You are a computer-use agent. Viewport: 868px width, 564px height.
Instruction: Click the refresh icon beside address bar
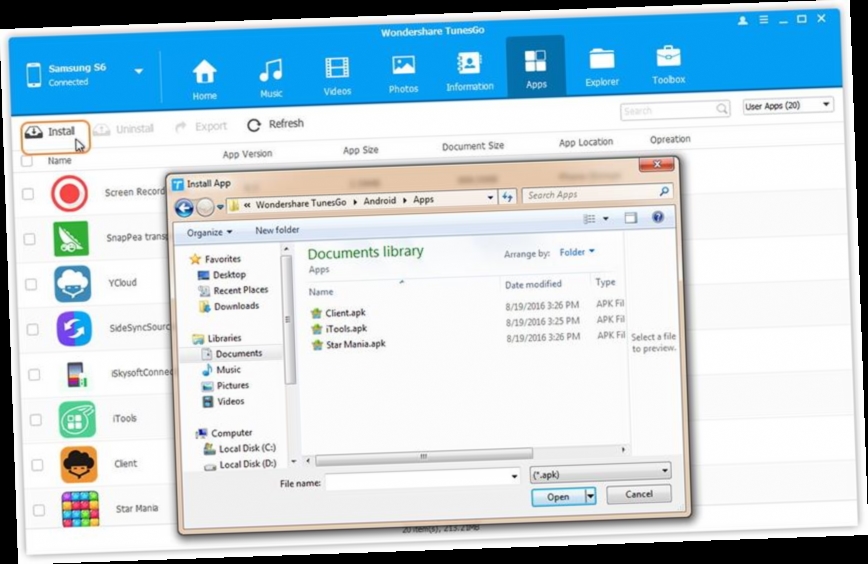coord(507,196)
